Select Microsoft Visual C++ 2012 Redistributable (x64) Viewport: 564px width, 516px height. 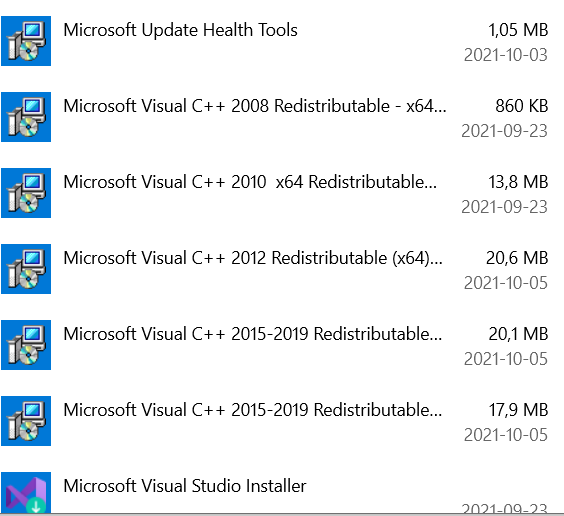253,258
